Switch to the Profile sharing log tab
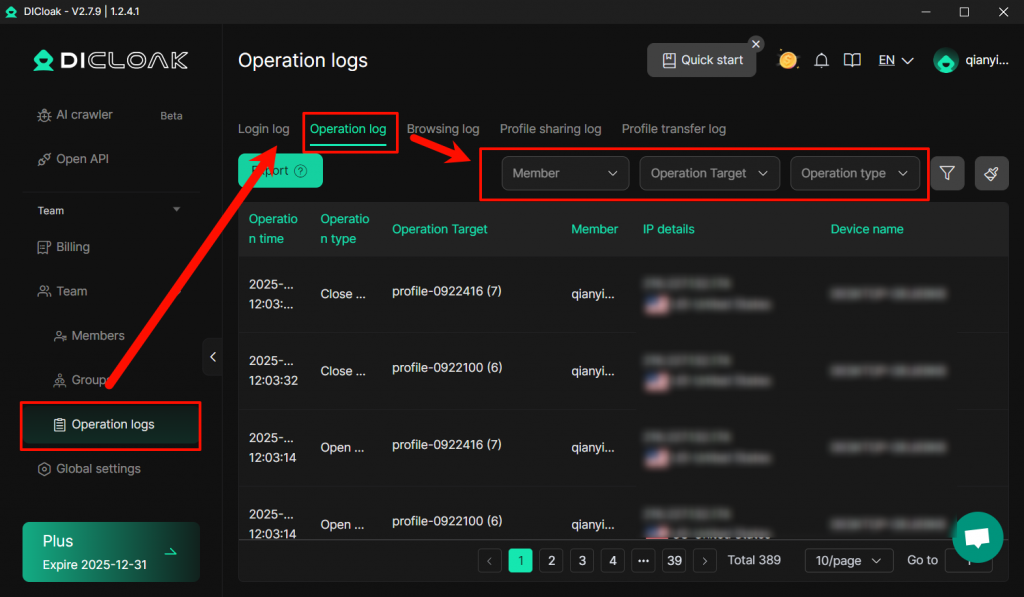Screen dimensions: 1024x597 [550, 129]
